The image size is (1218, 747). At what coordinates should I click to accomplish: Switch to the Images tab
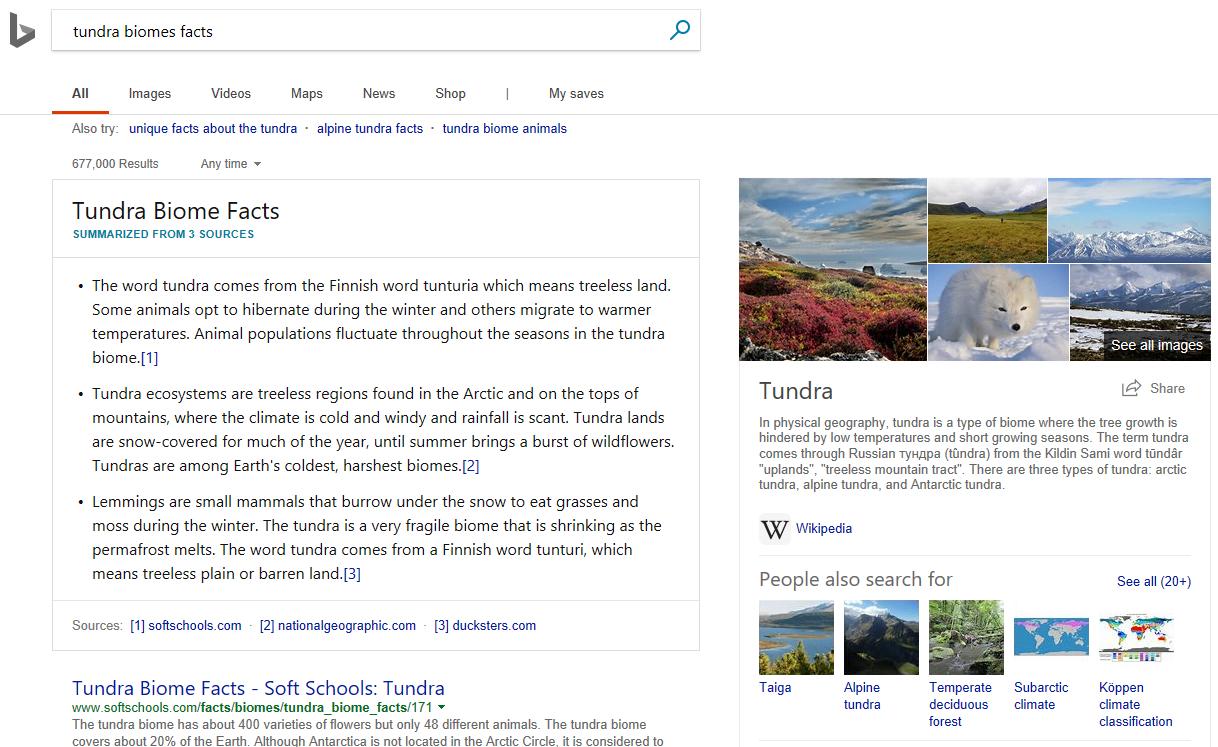tap(150, 93)
